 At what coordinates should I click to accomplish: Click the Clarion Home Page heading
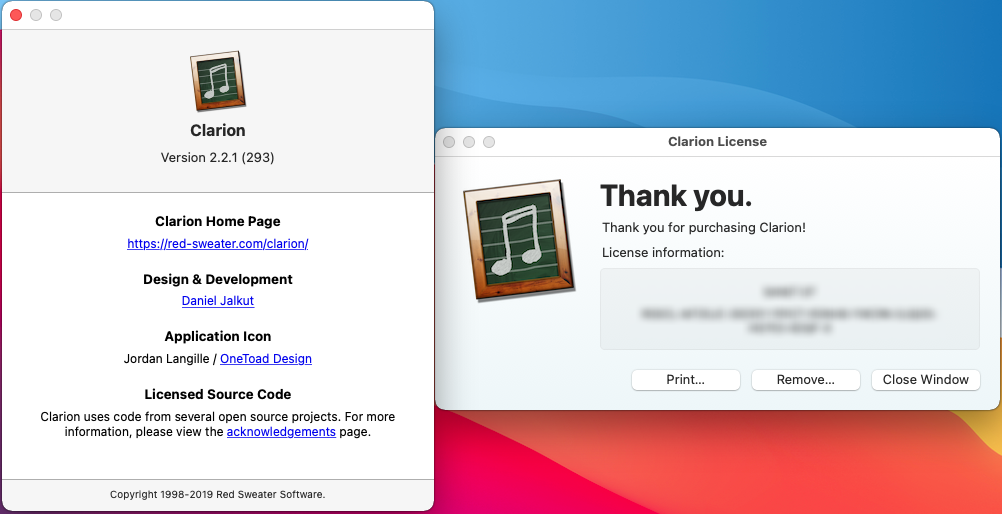(218, 222)
